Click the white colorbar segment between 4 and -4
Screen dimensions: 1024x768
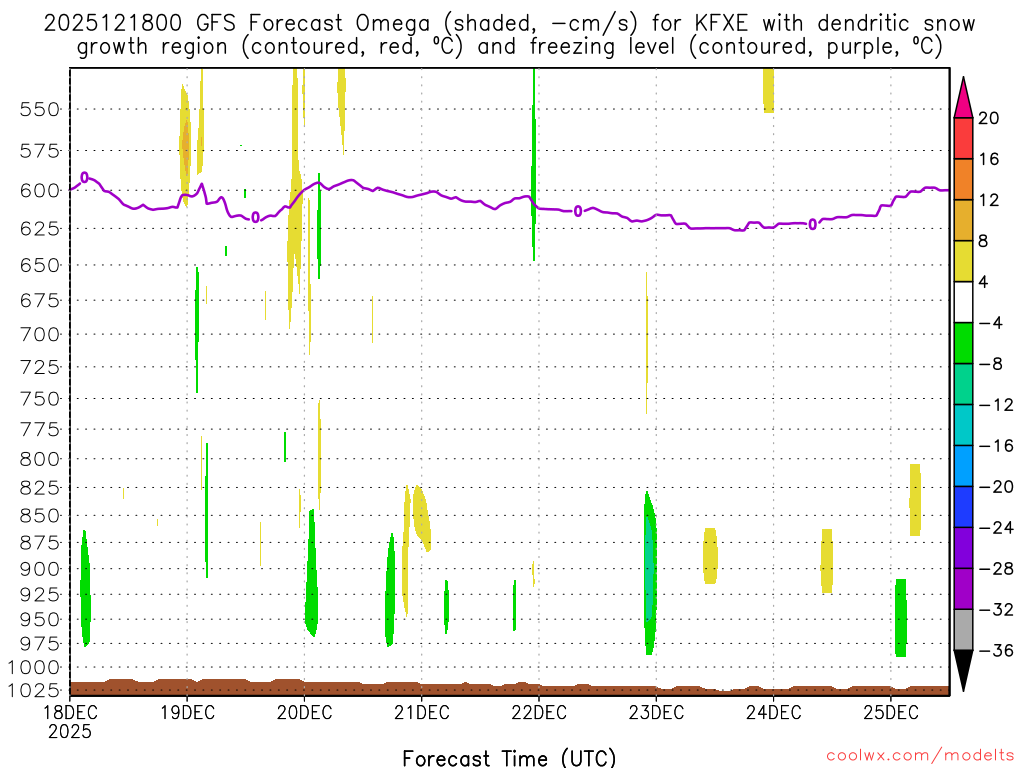point(963,302)
